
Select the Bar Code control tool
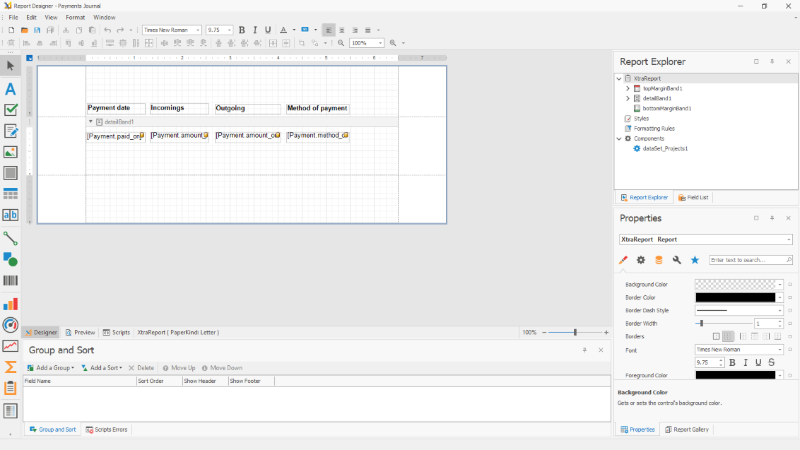click(11, 281)
